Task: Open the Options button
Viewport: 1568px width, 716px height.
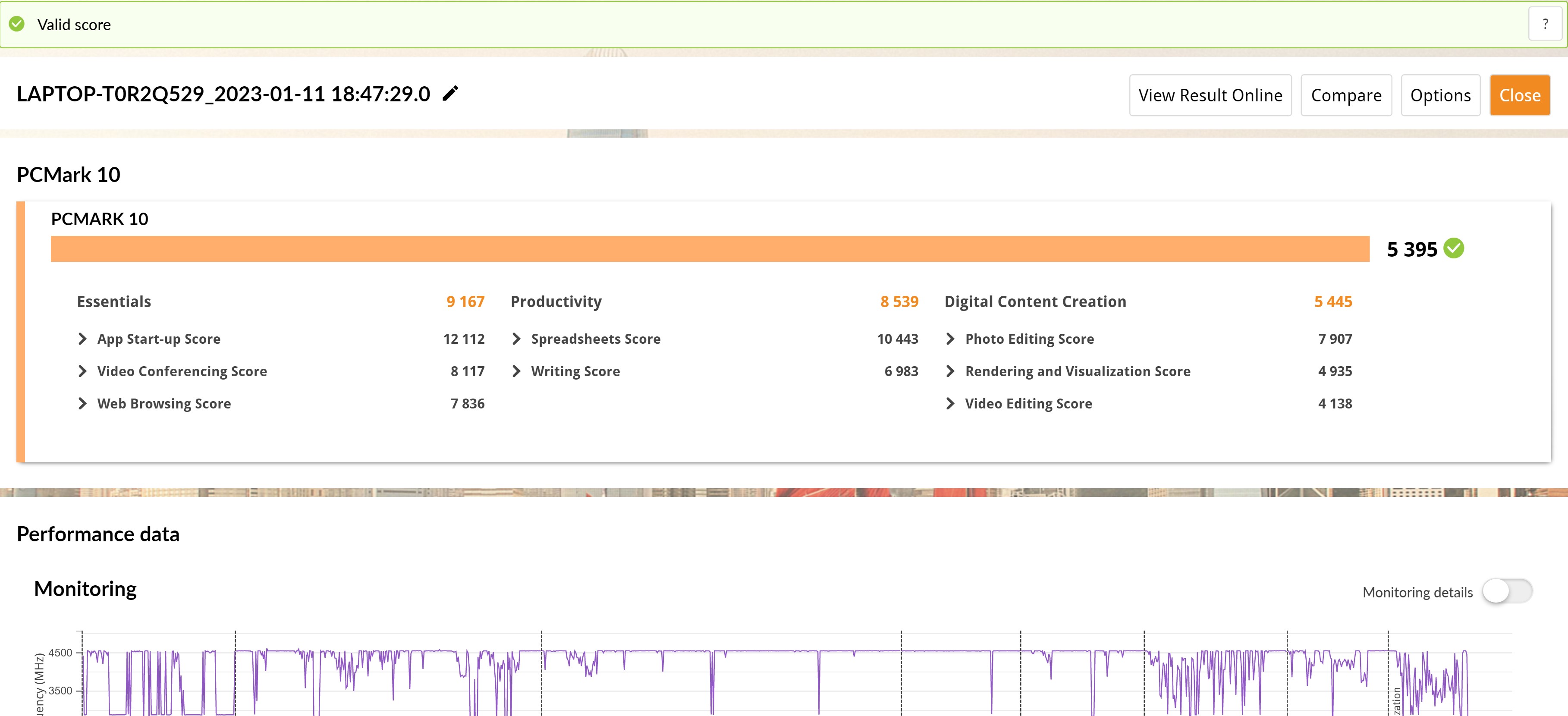Action: (x=1440, y=95)
